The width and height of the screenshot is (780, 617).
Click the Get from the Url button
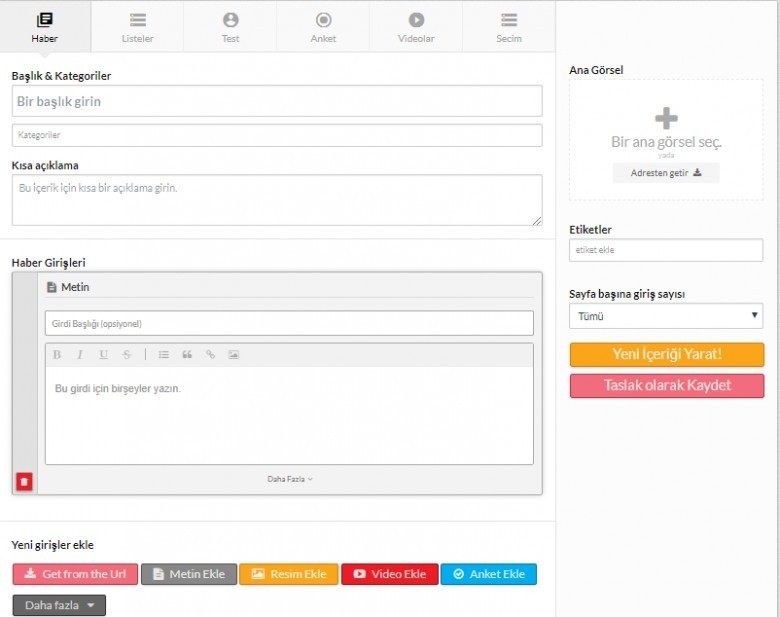pos(75,574)
